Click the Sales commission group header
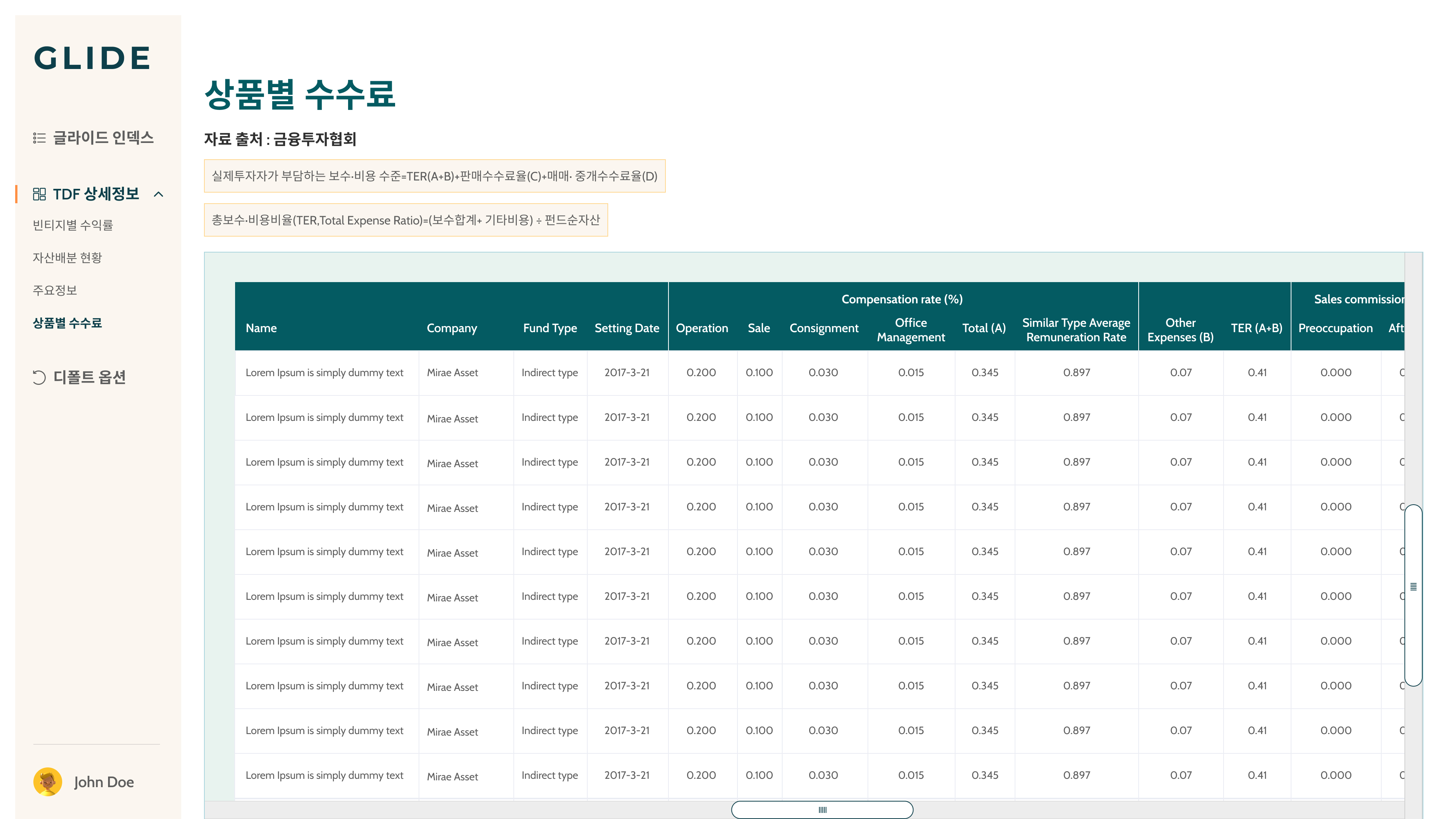Viewport: 1456px width, 819px height. coord(1359,299)
